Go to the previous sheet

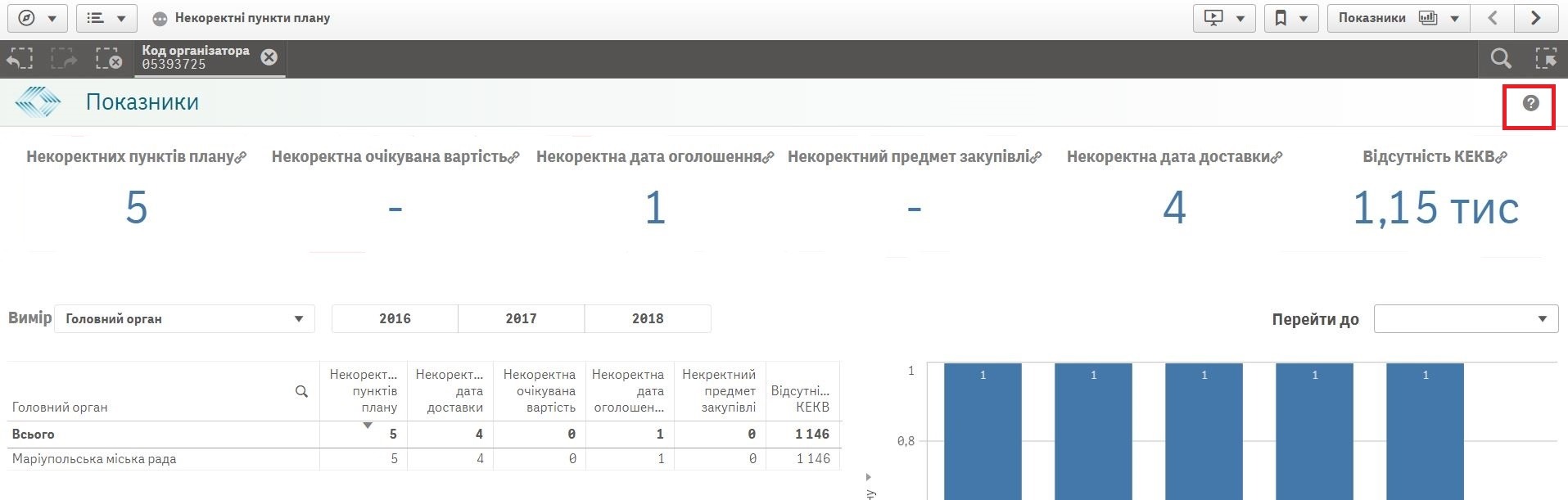pos(1492,18)
